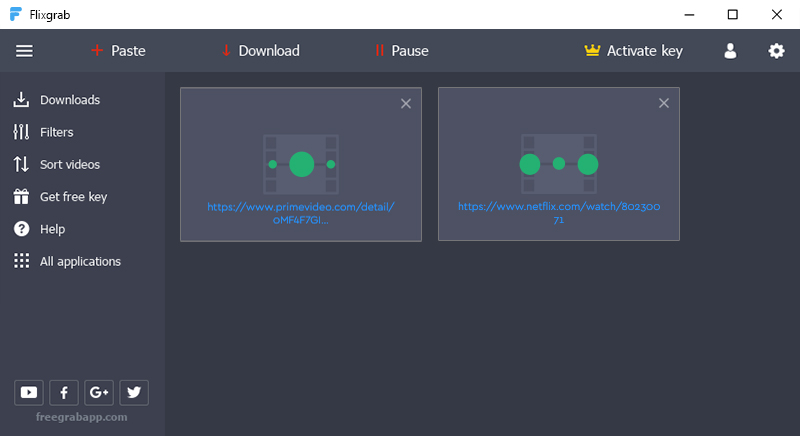Click the Paste label in toolbar

pyautogui.click(x=128, y=50)
